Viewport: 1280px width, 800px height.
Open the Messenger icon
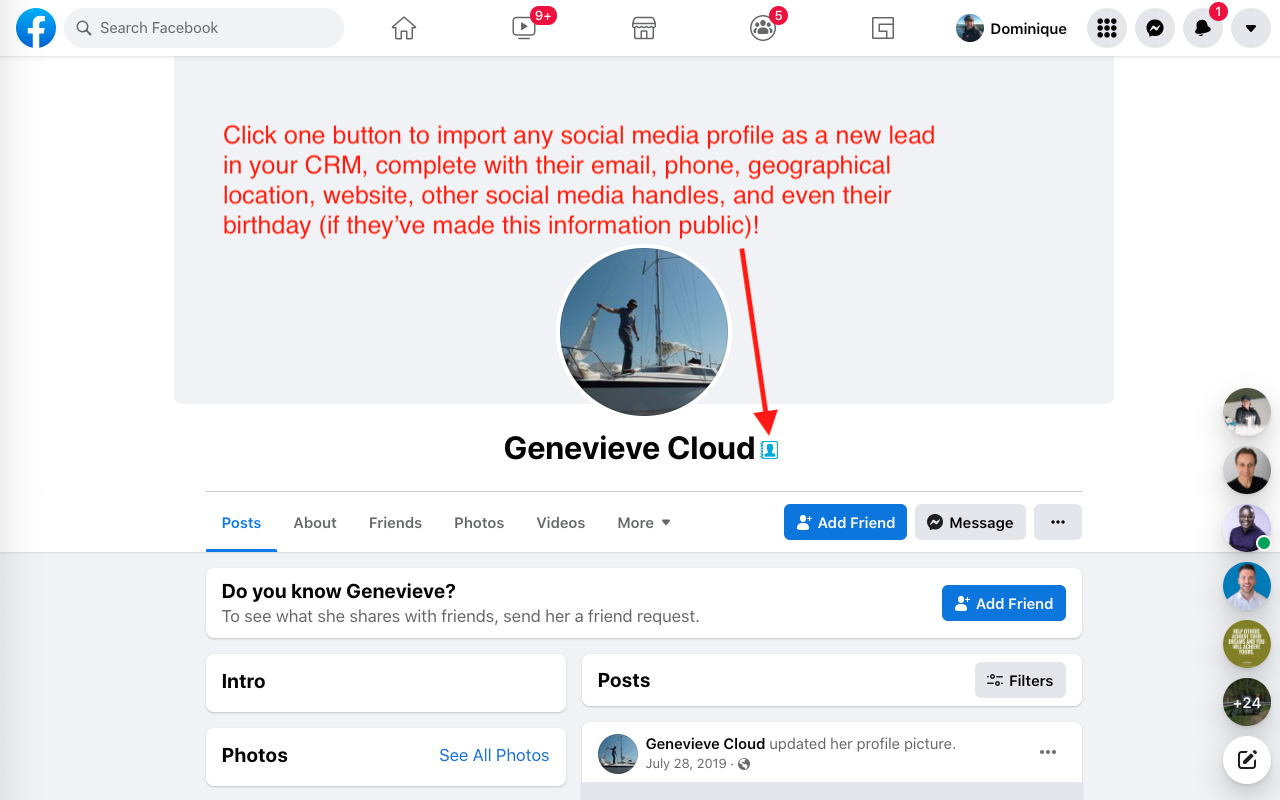pos(1155,28)
